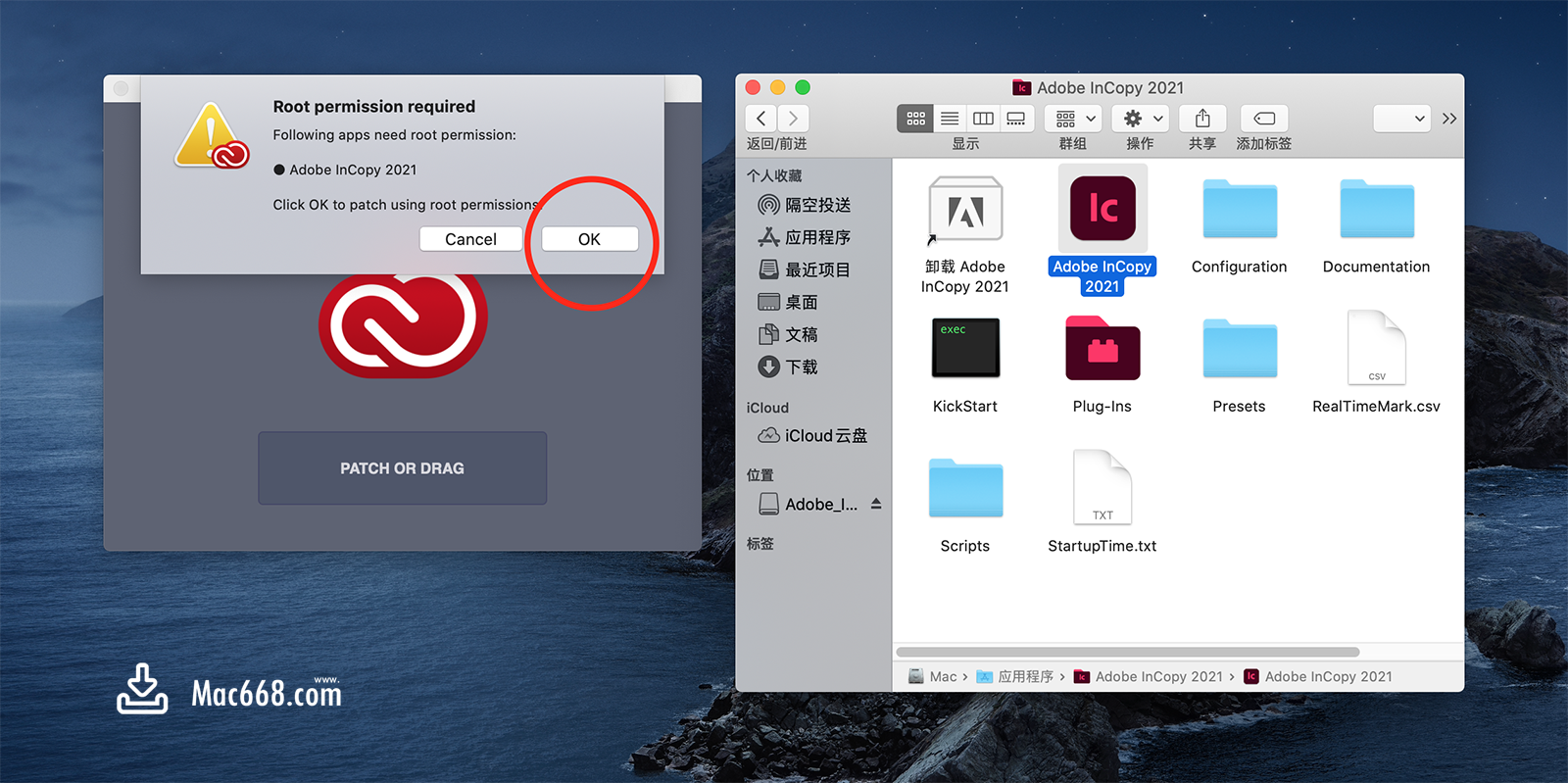This screenshot has height=783, width=1568.
Task: Switch Finder to gallery view
Action: (x=1016, y=119)
